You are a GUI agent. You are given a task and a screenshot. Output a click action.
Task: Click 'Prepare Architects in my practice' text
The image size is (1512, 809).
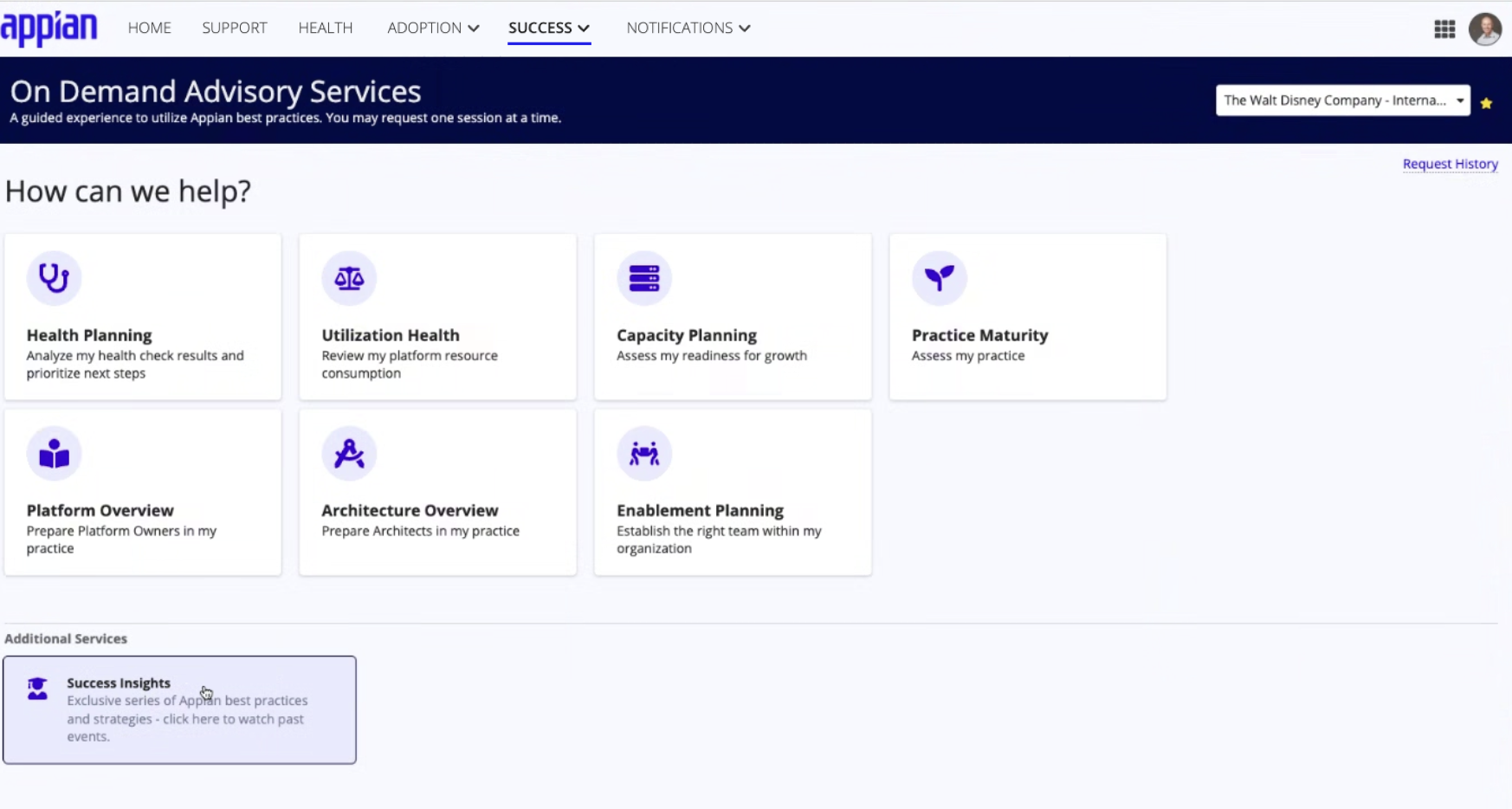tap(420, 531)
